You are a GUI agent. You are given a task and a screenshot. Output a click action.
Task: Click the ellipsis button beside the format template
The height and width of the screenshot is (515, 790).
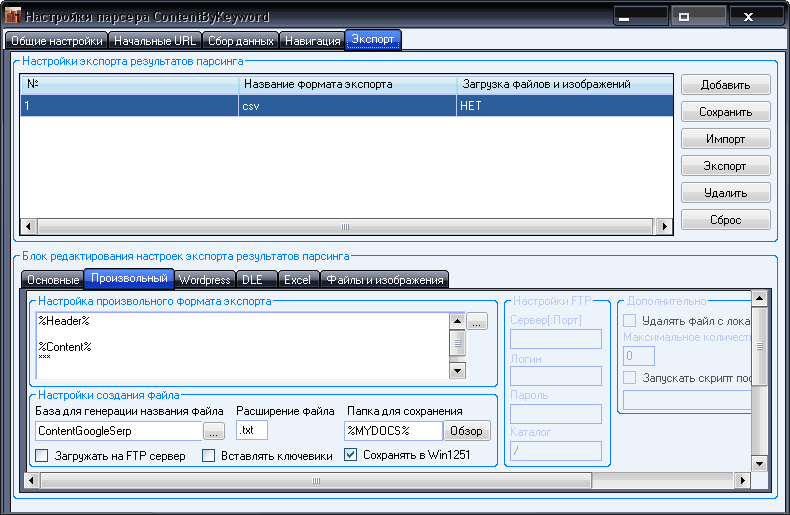coord(476,322)
